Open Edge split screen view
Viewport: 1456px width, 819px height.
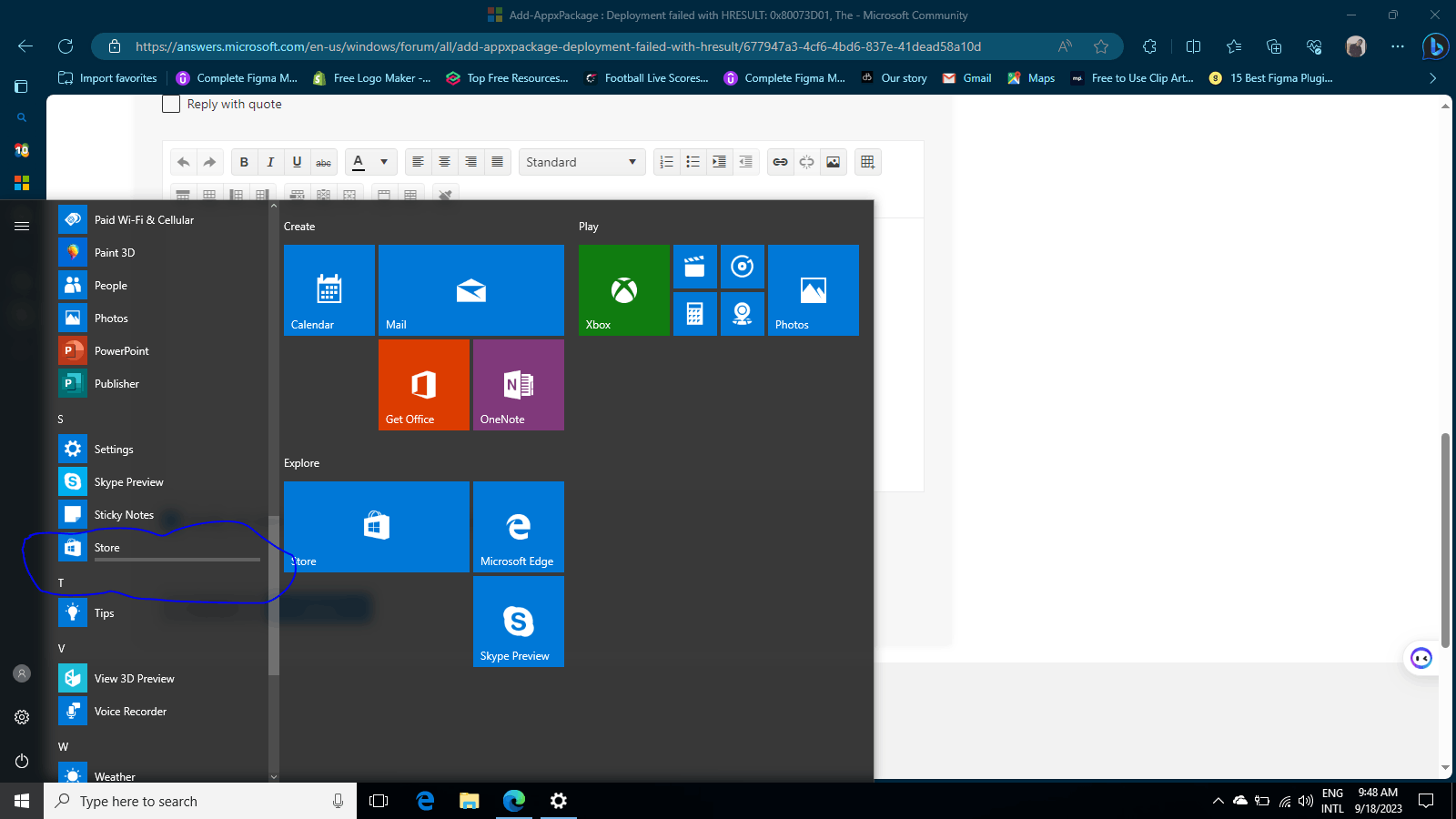coord(1194,46)
